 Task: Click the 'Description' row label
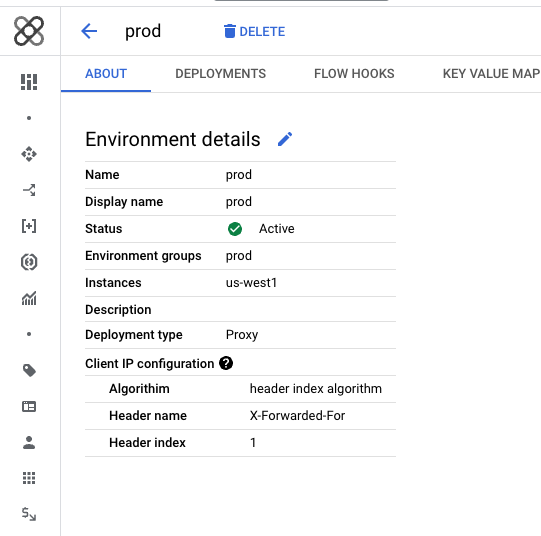118,310
